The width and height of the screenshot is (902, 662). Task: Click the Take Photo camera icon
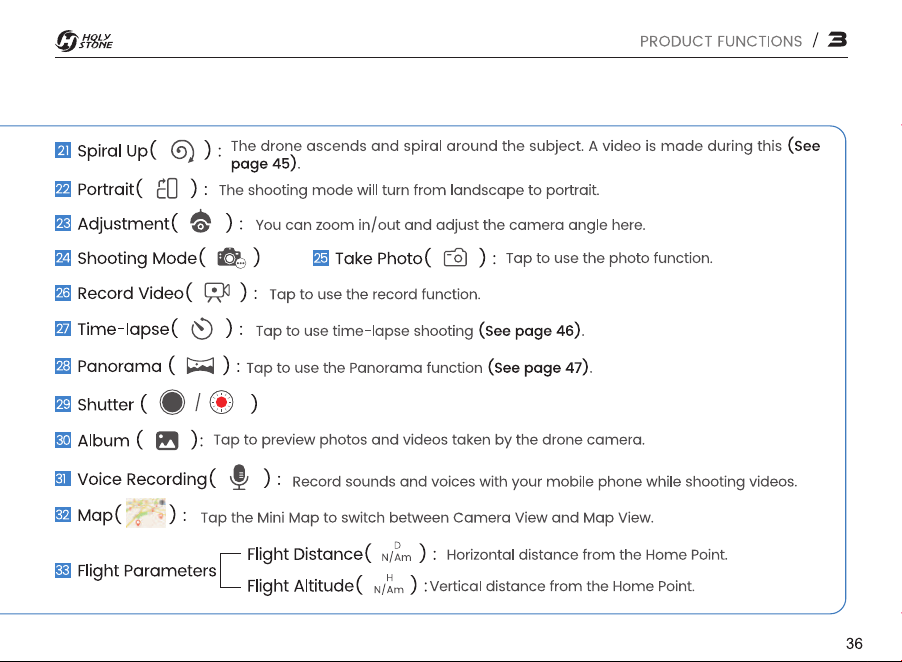[x=455, y=258]
